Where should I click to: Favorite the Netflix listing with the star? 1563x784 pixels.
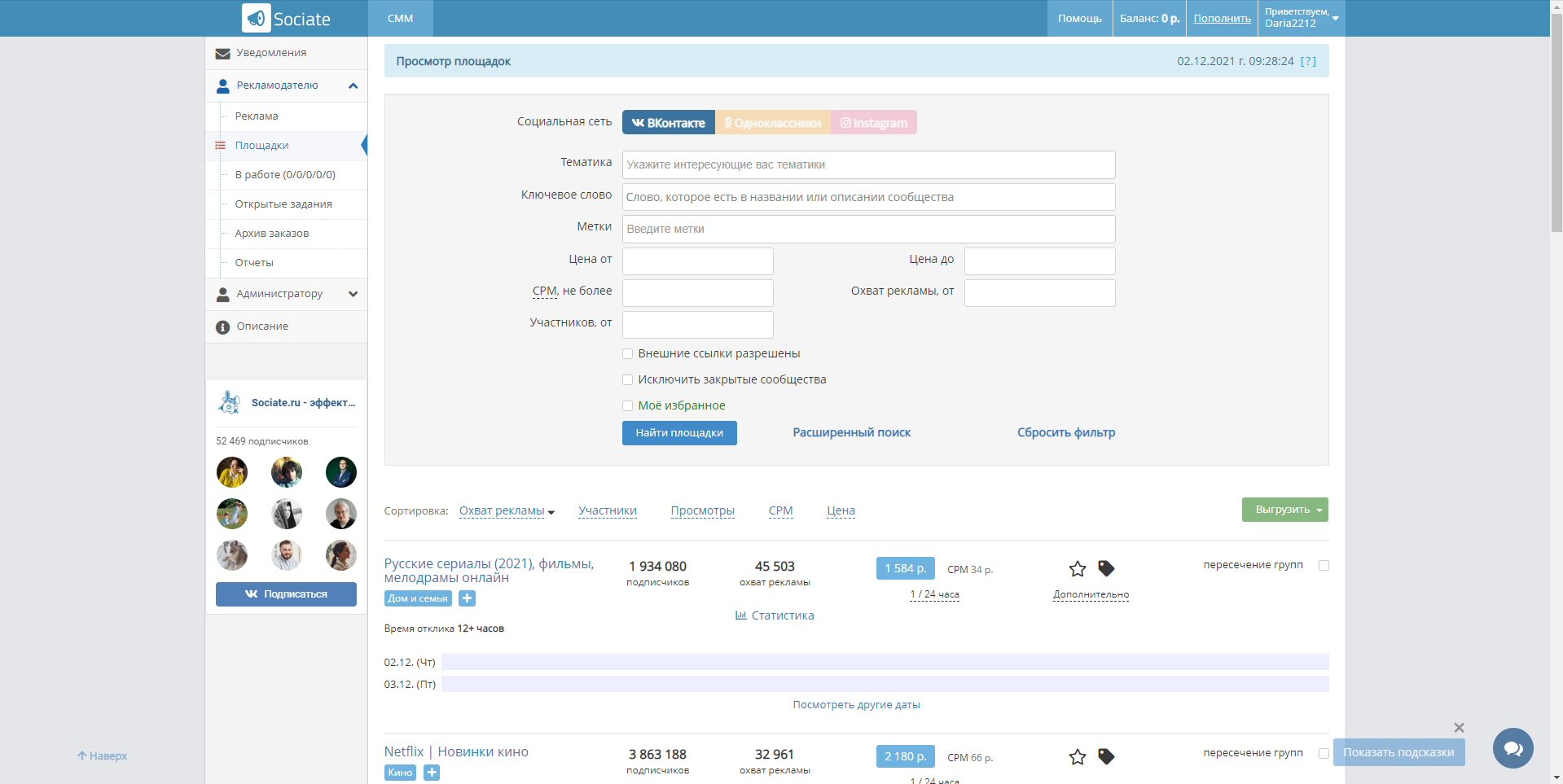[1078, 756]
